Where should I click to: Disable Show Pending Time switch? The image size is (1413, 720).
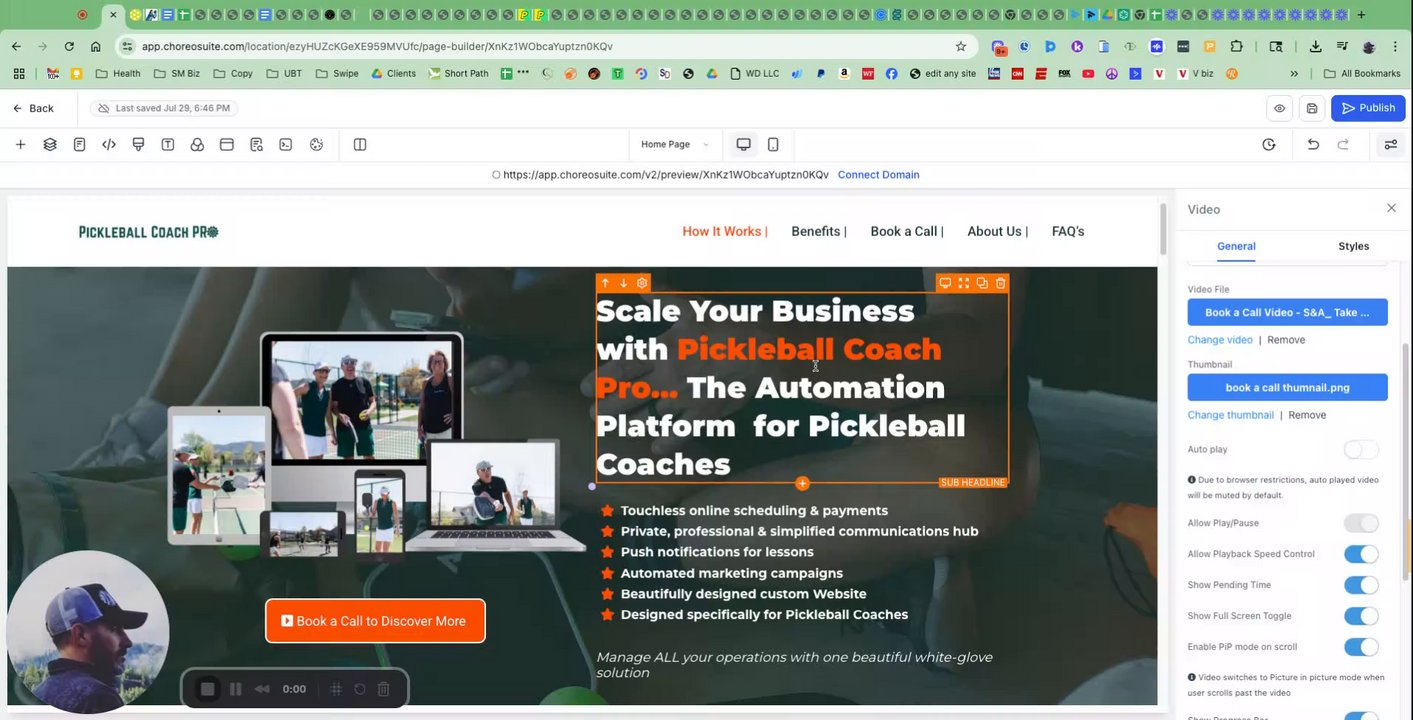(1361, 585)
